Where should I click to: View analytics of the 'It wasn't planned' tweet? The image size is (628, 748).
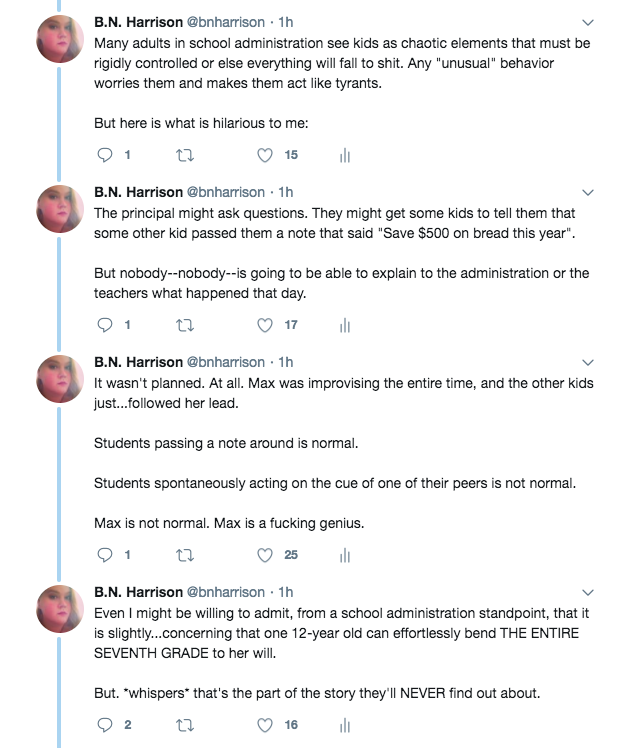click(x=345, y=555)
